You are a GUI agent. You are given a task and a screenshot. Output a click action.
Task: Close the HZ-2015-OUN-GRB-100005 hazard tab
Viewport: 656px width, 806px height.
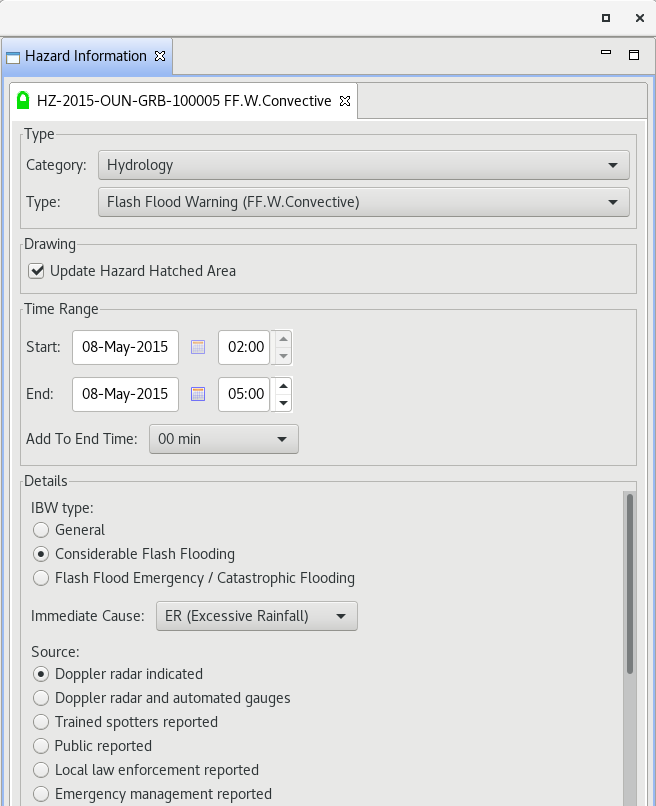coord(345,101)
